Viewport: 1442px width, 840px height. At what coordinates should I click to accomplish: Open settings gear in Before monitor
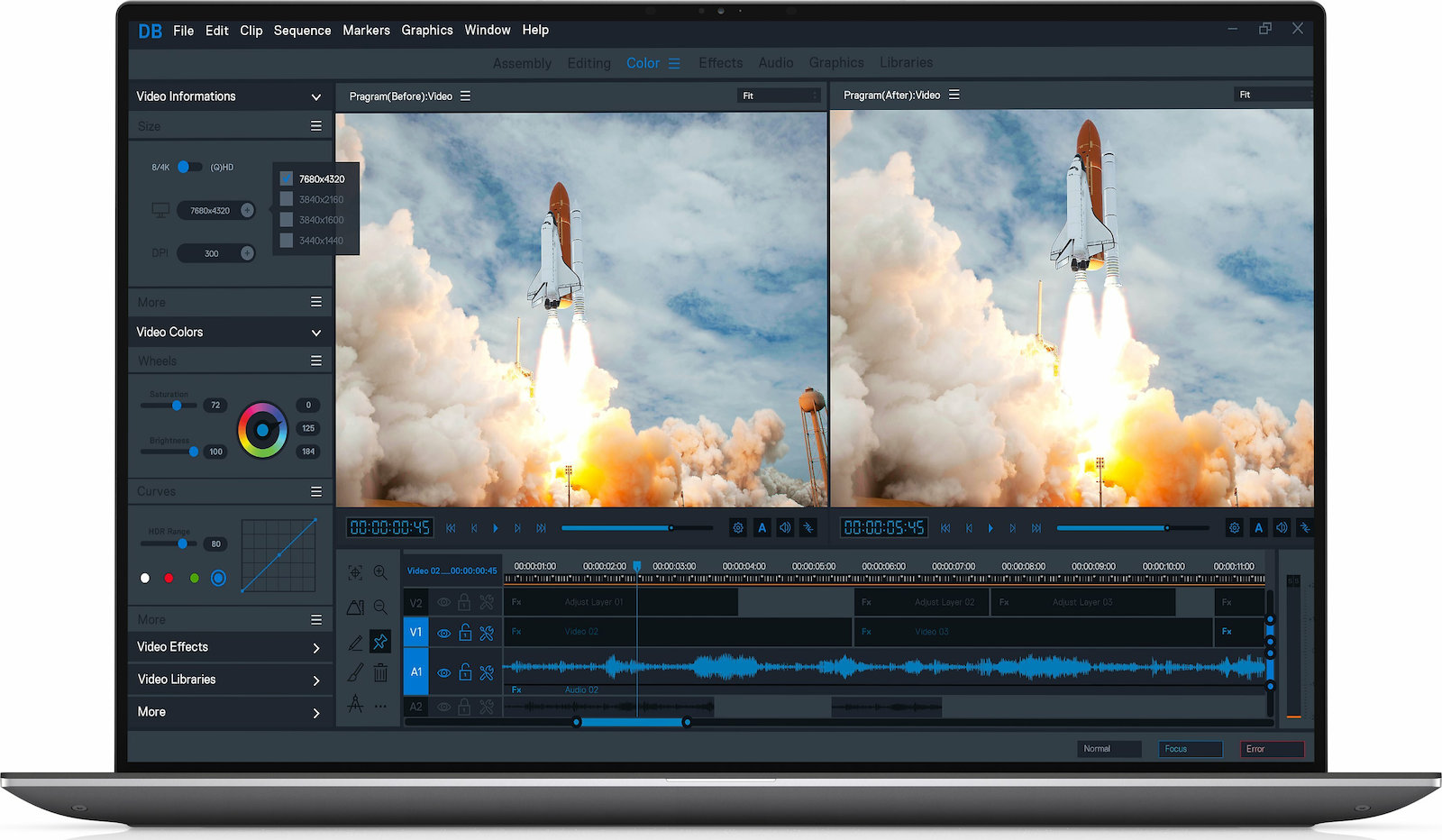[738, 528]
